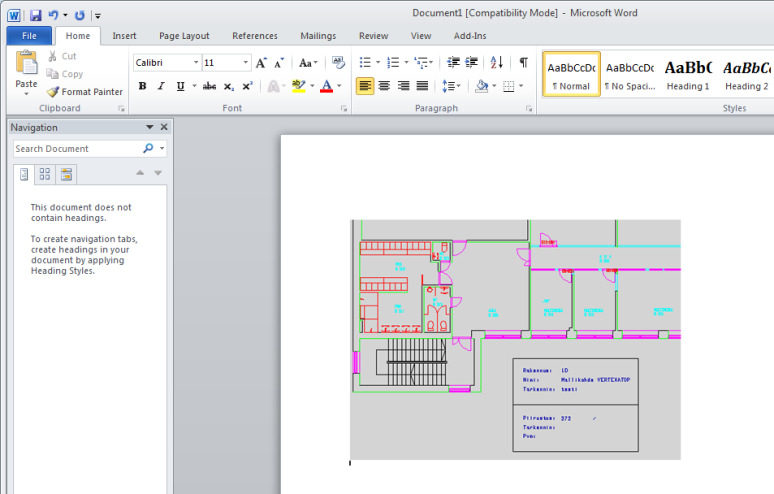Screen dimensions: 774x494
Task: Click the Numbering list icon
Action: pyautogui.click(x=393, y=63)
